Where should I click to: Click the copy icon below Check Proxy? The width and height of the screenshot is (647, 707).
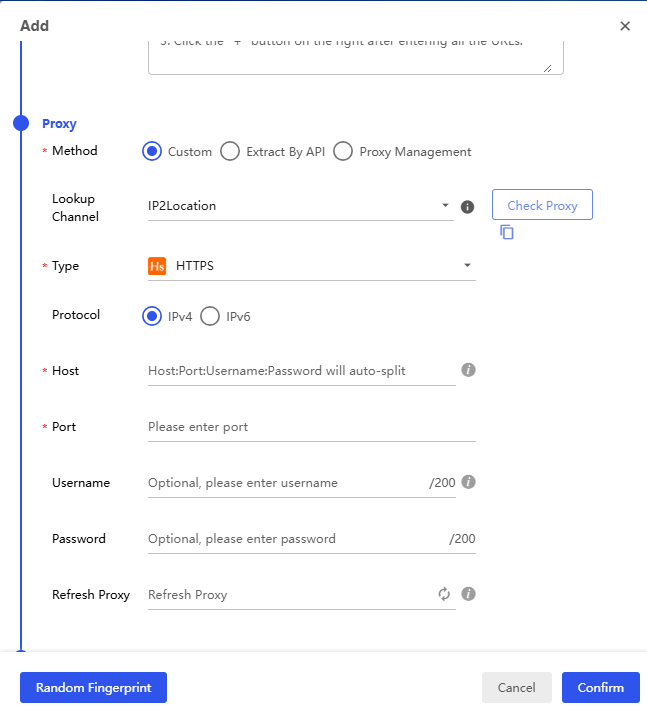507,232
